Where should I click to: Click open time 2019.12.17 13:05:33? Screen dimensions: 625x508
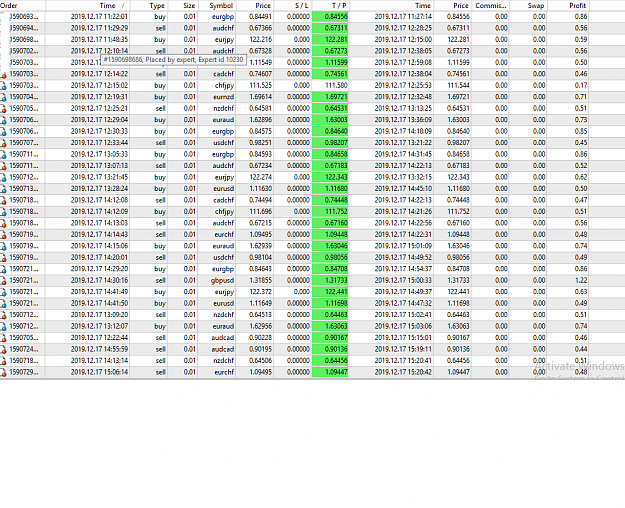(99, 155)
